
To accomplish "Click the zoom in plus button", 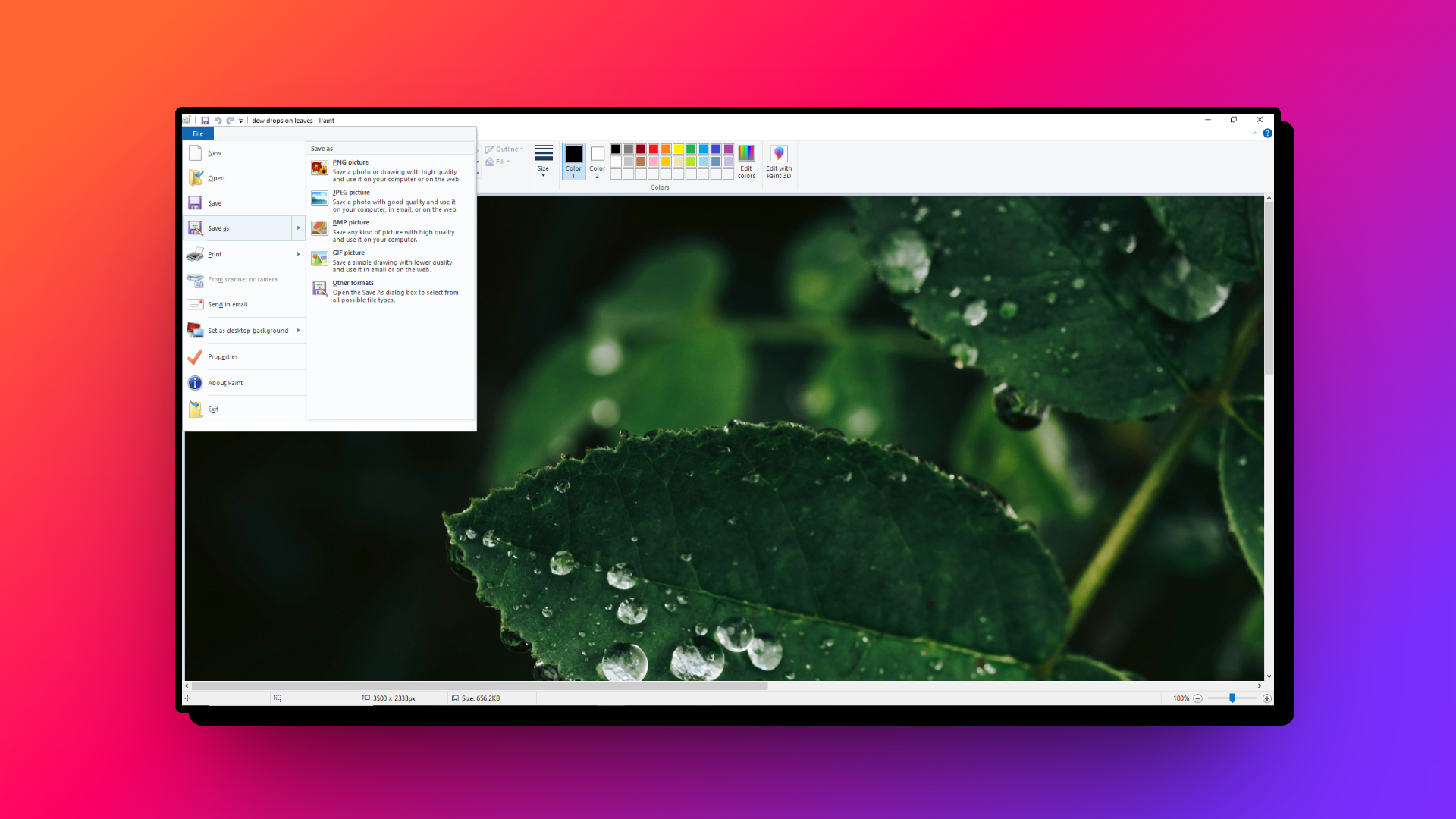I will (1266, 698).
